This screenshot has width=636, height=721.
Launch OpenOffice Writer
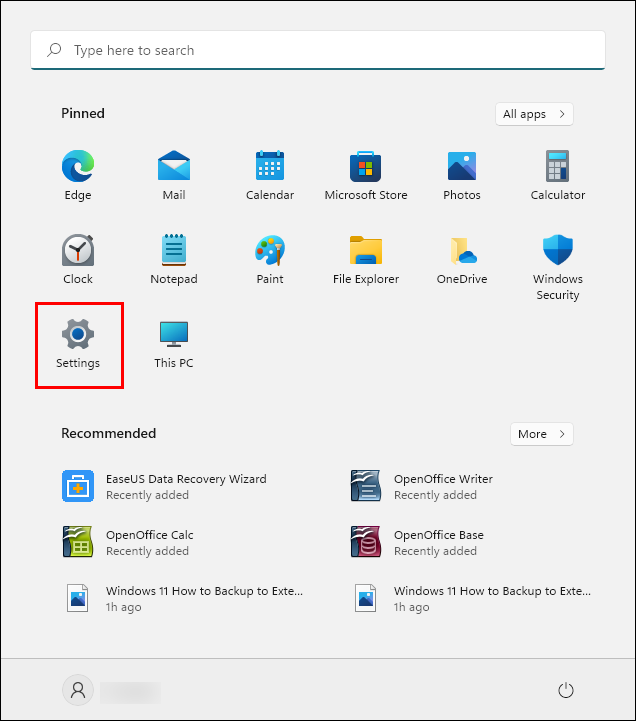(x=422, y=486)
